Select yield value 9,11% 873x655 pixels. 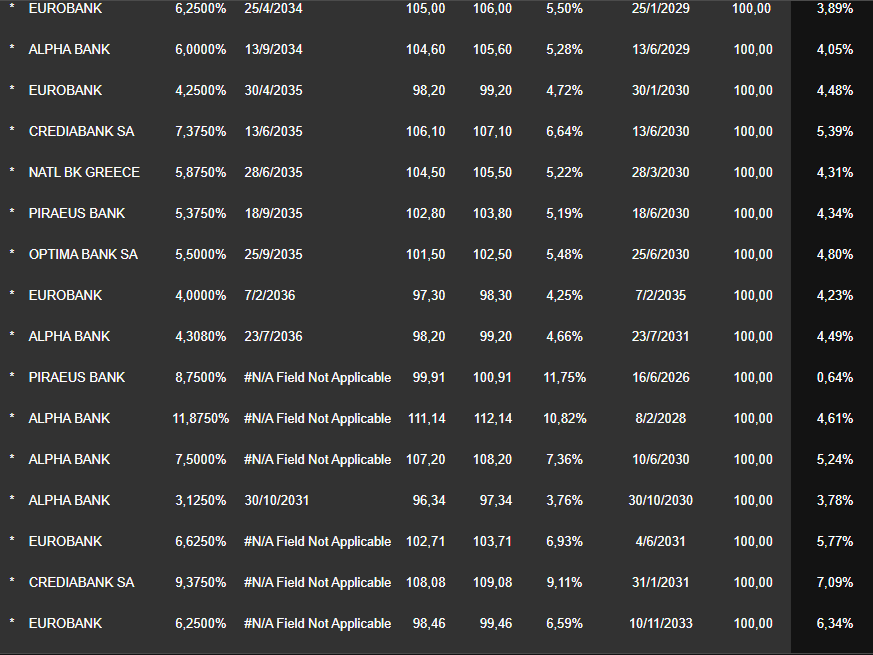click(565, 583)
